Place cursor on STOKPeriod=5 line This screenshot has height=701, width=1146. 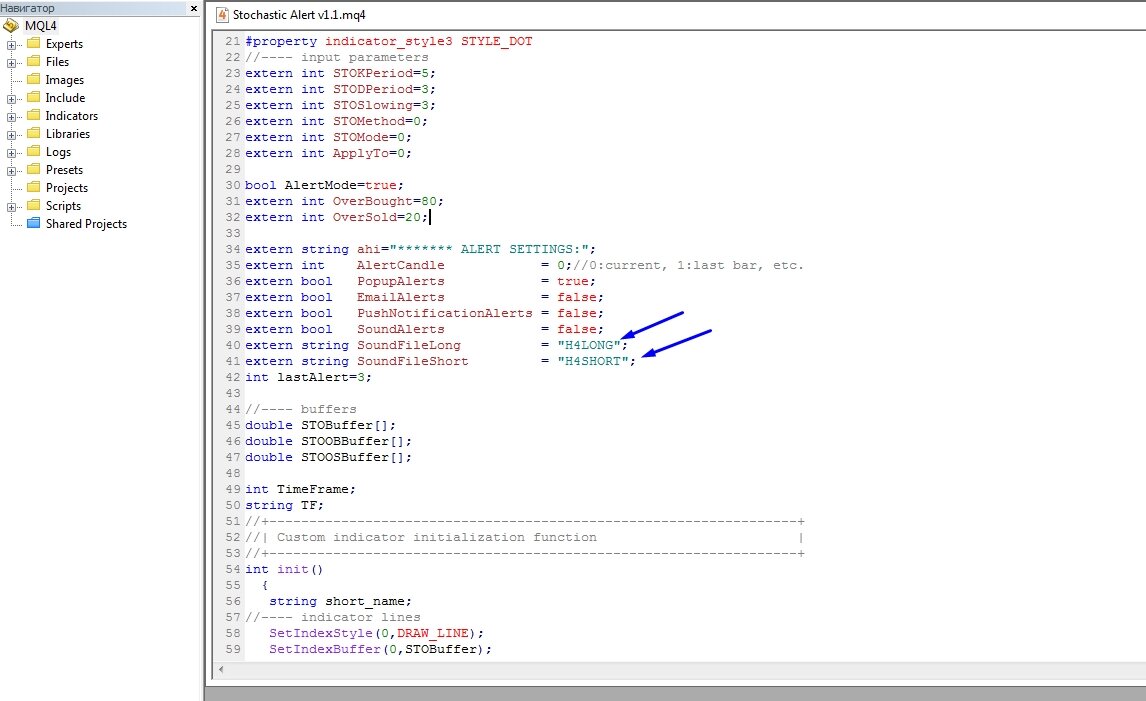tap(340, 73)
